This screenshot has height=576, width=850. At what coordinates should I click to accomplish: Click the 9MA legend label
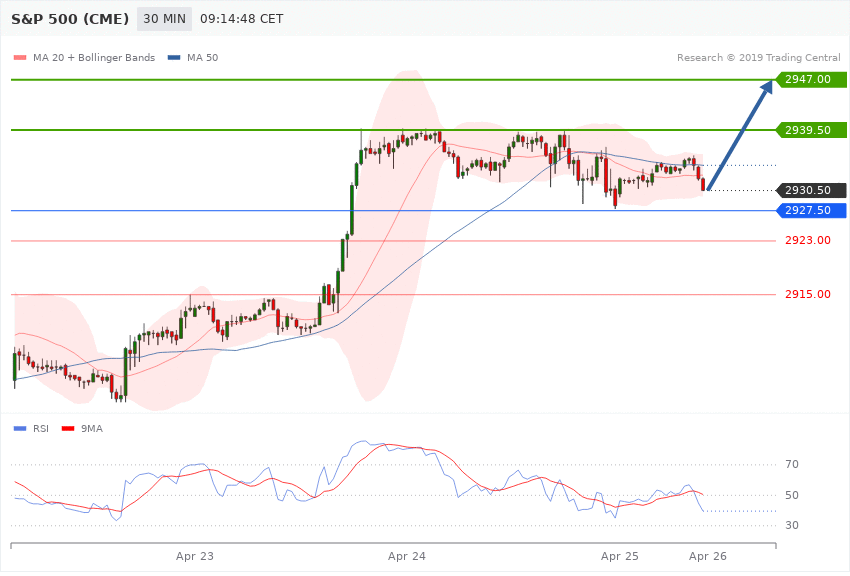pyautogui.click(x=92, y=429)
